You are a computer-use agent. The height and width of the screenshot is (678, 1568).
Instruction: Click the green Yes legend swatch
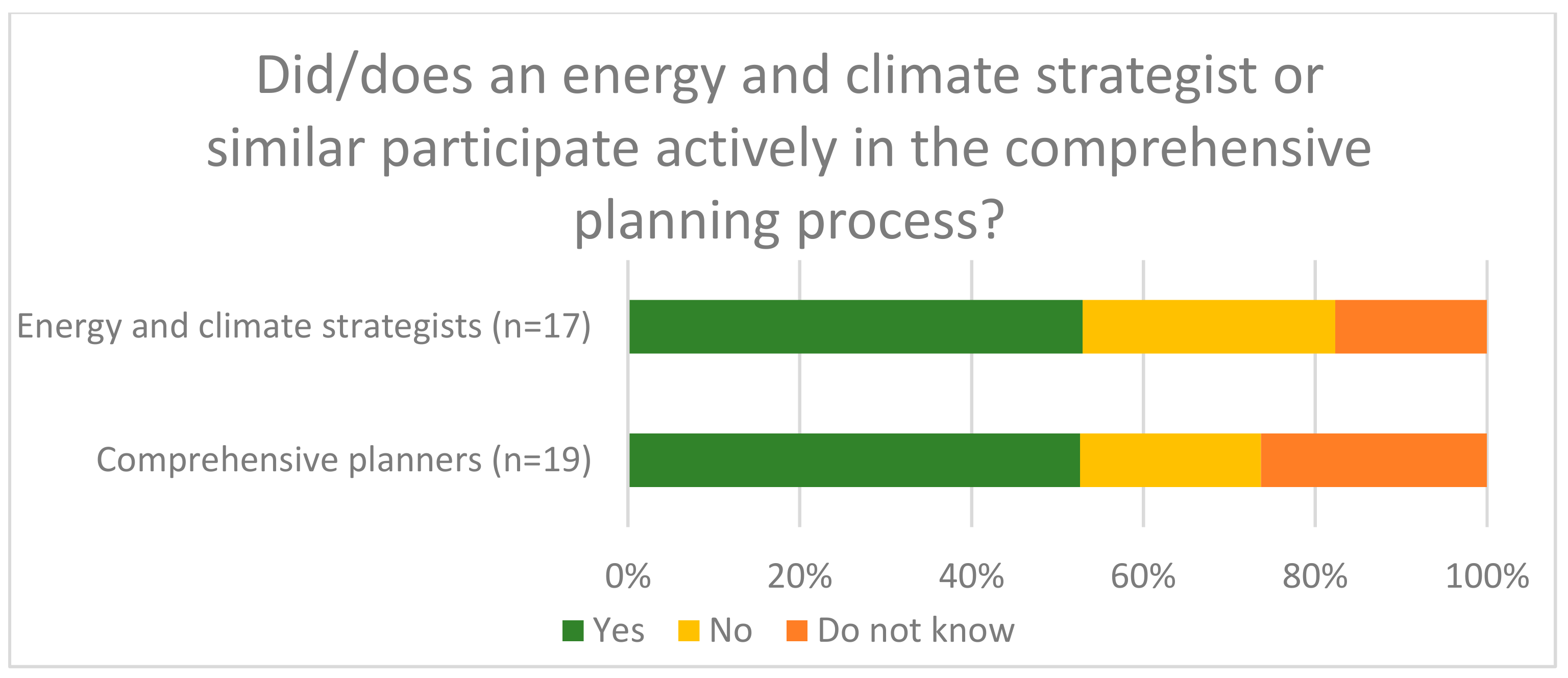tap(573, 631)
